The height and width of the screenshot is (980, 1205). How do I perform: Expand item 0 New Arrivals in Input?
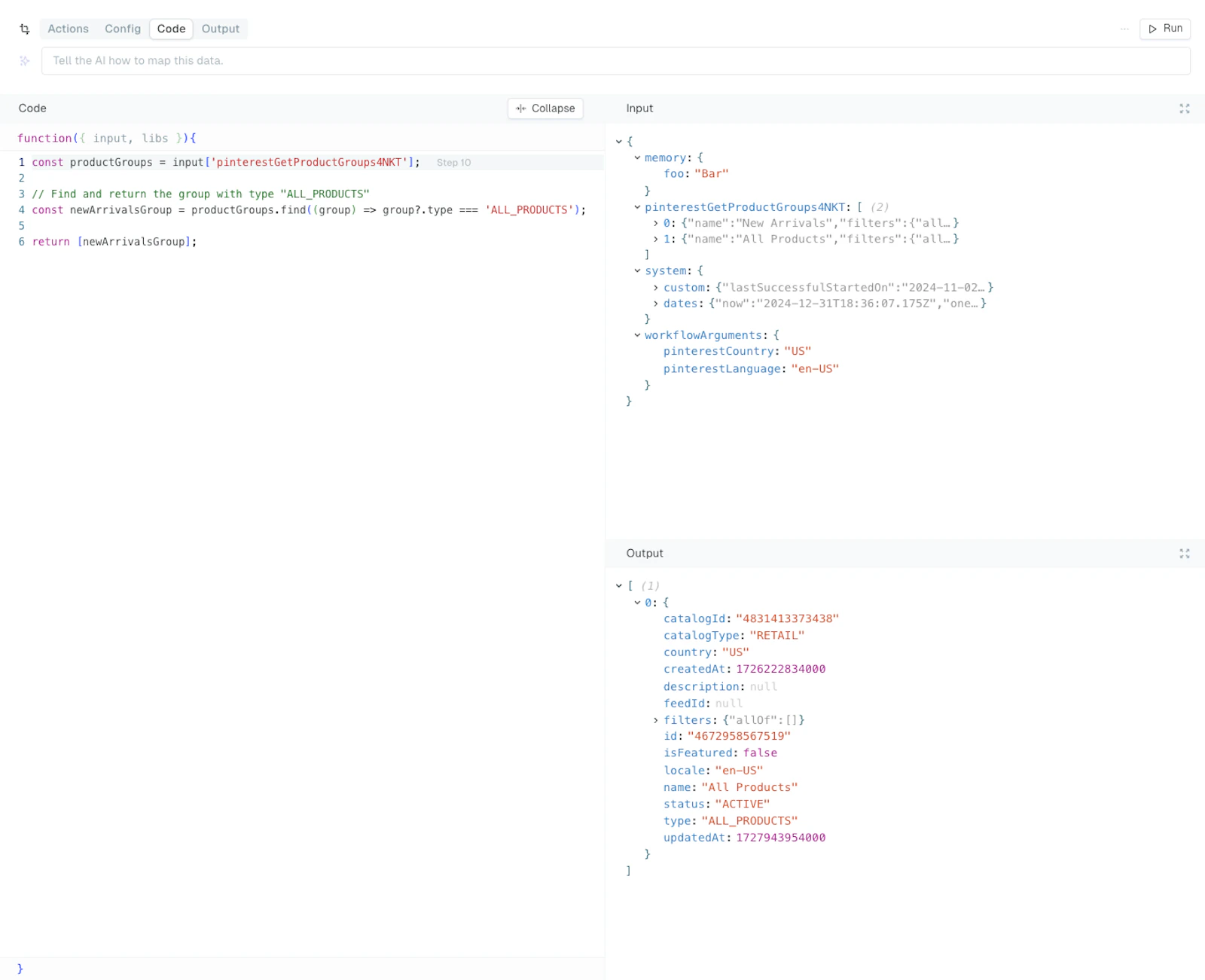point(656,223)
